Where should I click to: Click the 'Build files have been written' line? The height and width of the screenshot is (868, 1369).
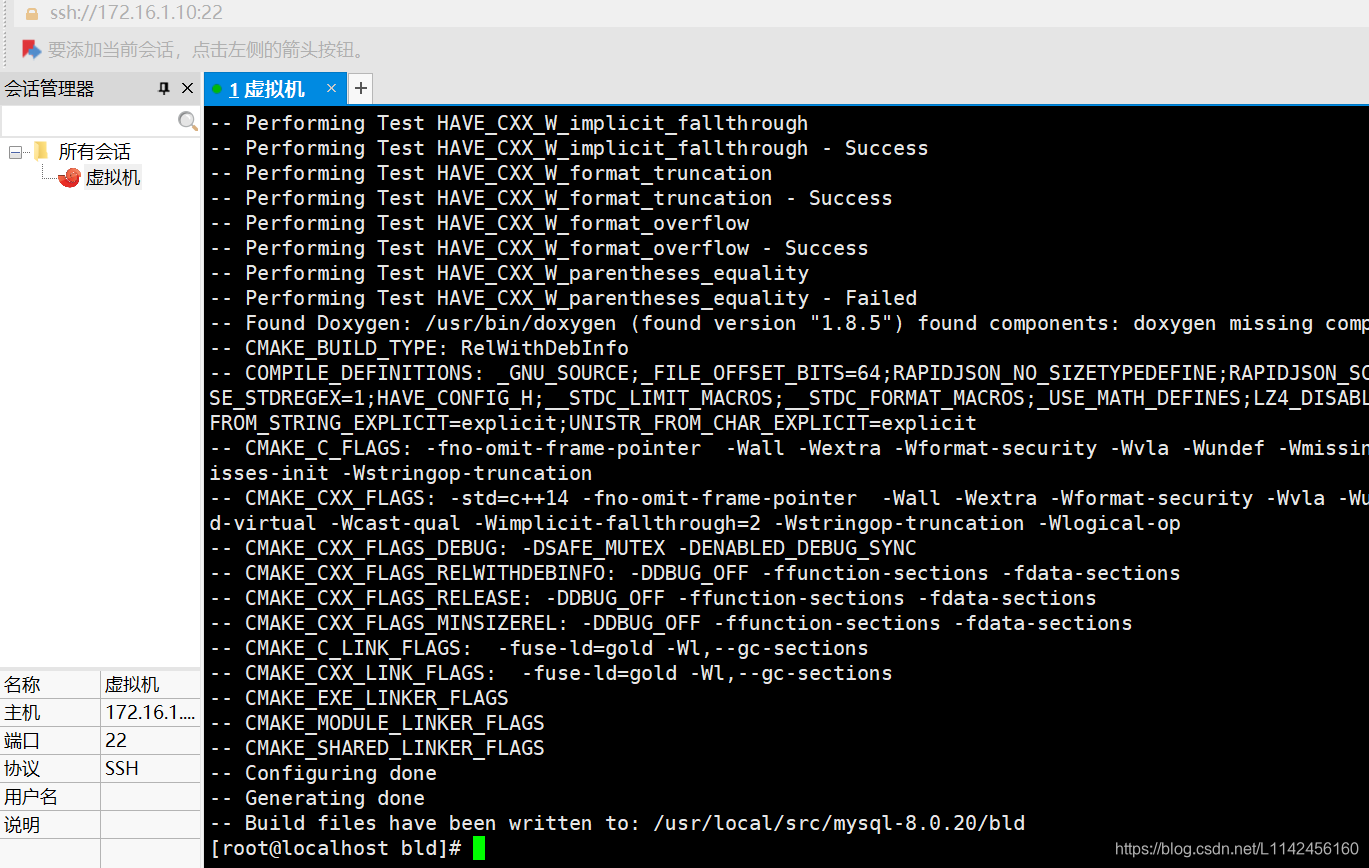[x=617, y=823]
